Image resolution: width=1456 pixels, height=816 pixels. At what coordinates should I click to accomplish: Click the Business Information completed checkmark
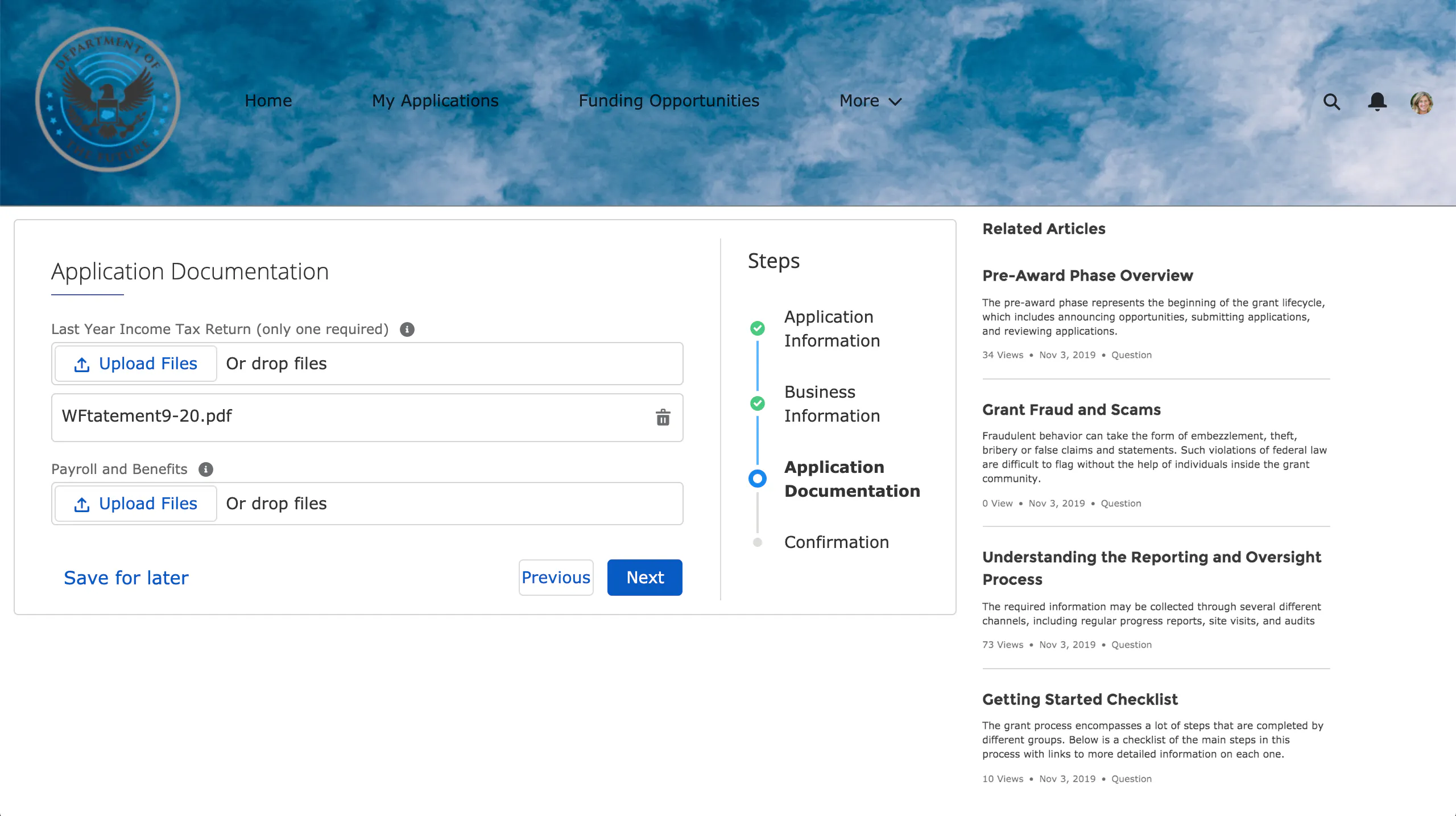click(758, 403)
